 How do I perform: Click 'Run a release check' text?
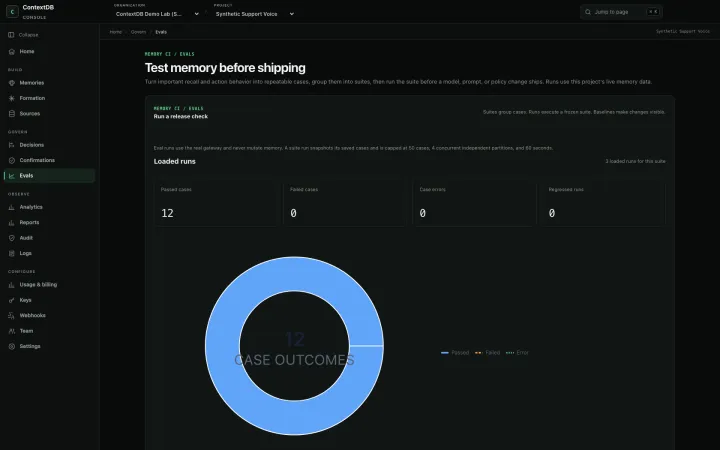coord(180,117)
